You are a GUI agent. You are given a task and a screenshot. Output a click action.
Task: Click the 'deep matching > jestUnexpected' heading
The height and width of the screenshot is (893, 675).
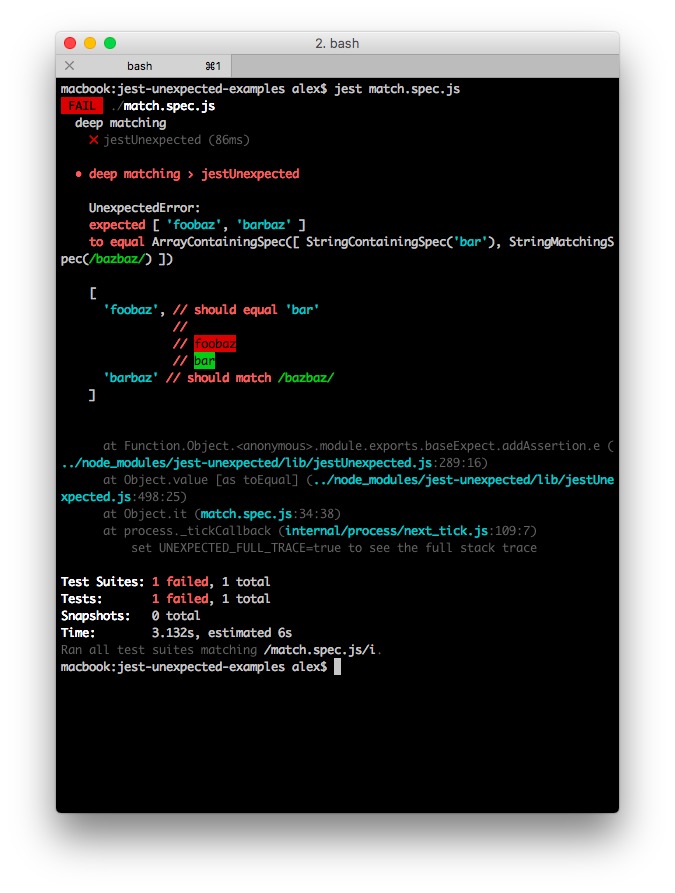point(194,174)
